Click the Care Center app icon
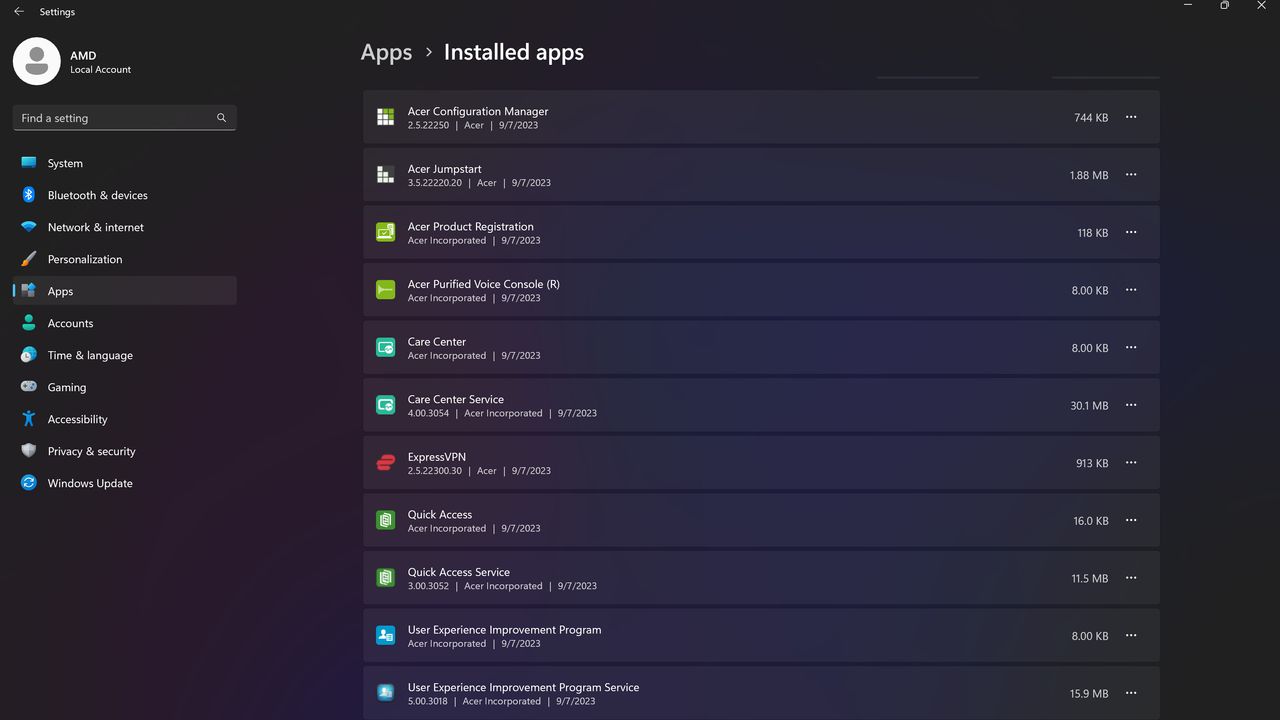This screenshot has height=720, width=1280. (385, 348)
